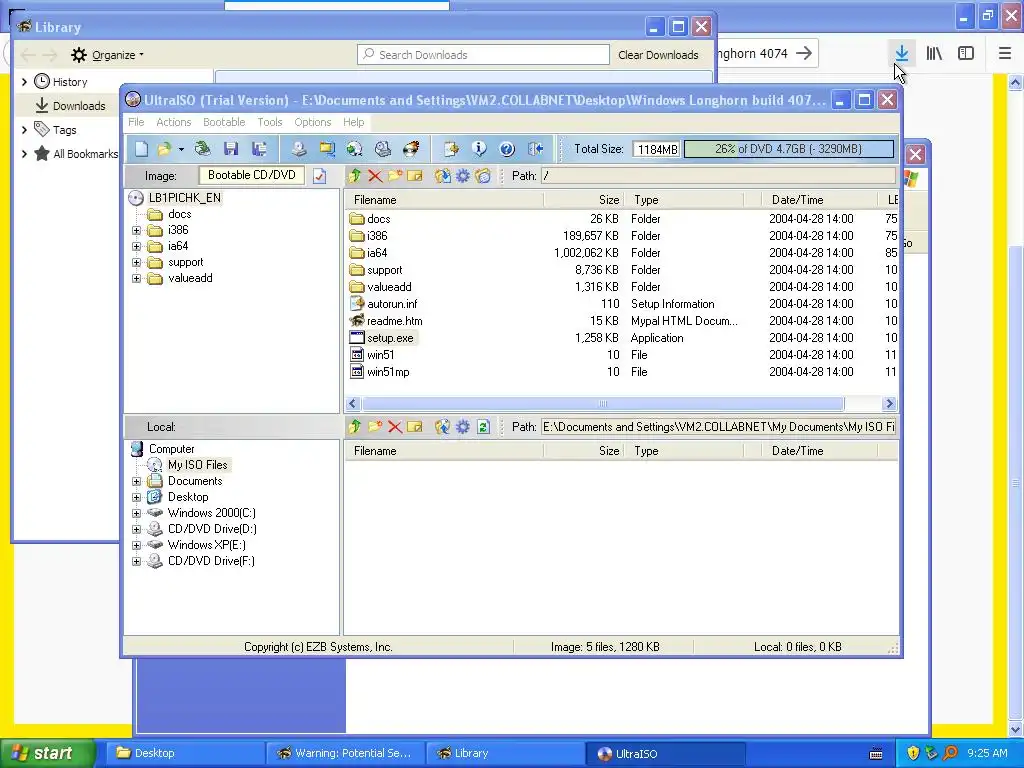1024x768 pixels.
Task: Click the Open CD/DVD icon in main toolbar
Action: [x=203, y=149]
